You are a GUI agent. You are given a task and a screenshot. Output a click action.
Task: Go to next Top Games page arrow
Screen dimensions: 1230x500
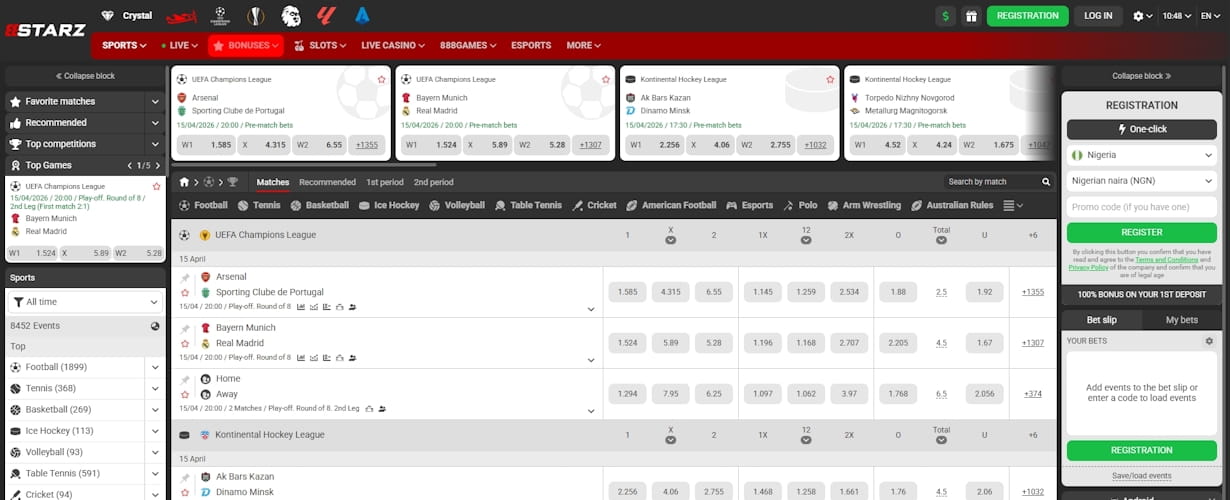[x=156, y=165]
